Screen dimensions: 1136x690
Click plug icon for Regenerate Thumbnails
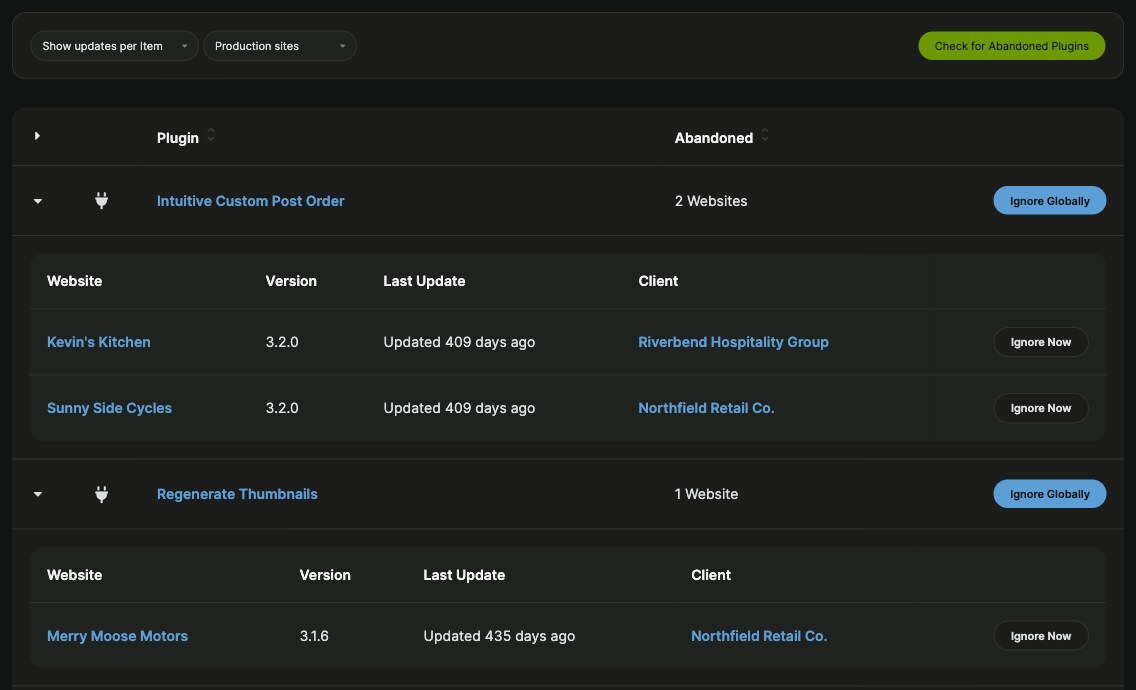101,494
